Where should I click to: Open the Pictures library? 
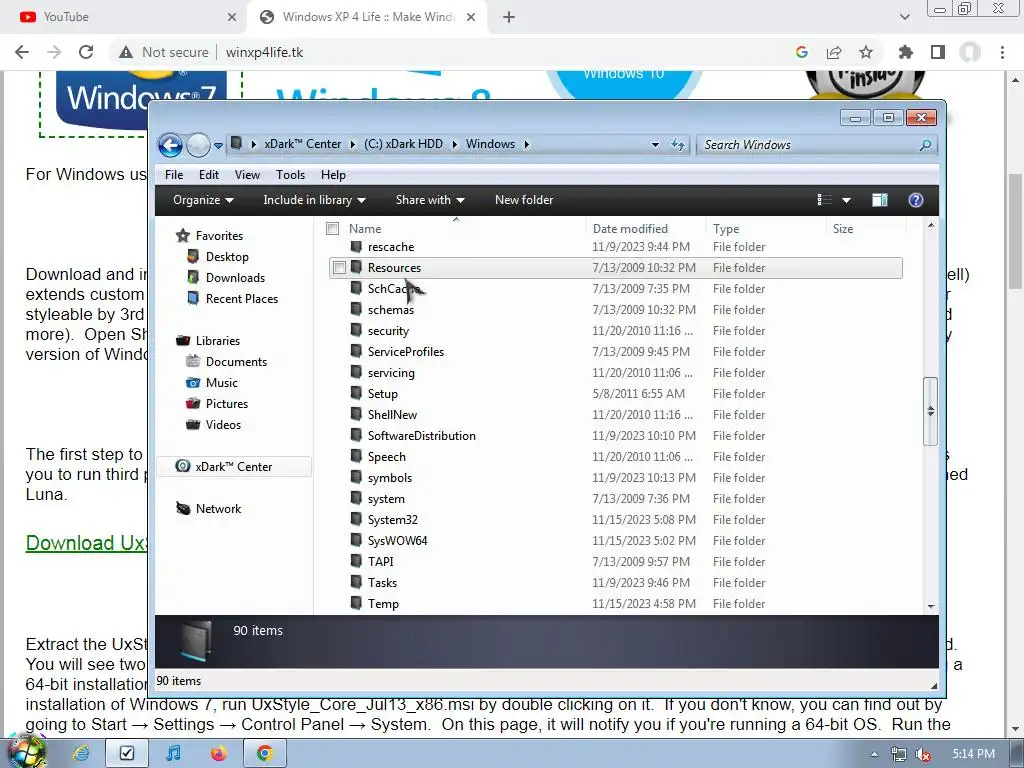pyautogui.click(x=227, y=404)
